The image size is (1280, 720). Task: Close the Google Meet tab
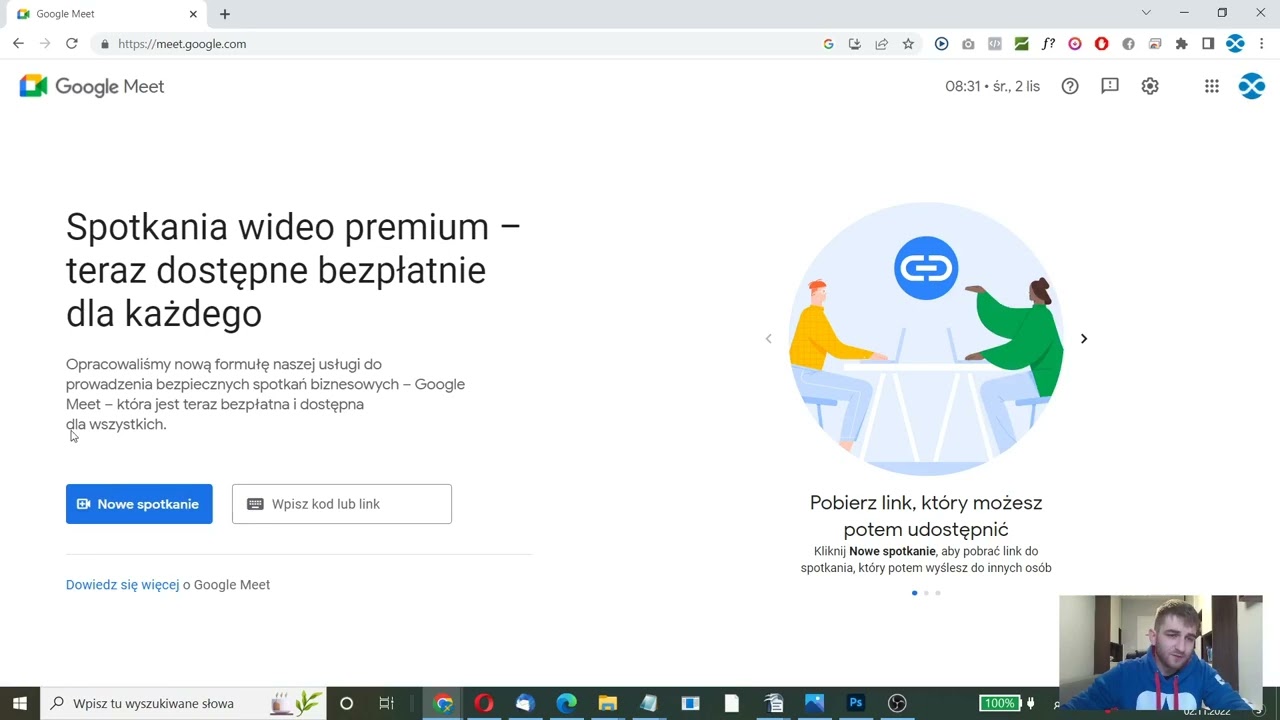click(194, 14)
